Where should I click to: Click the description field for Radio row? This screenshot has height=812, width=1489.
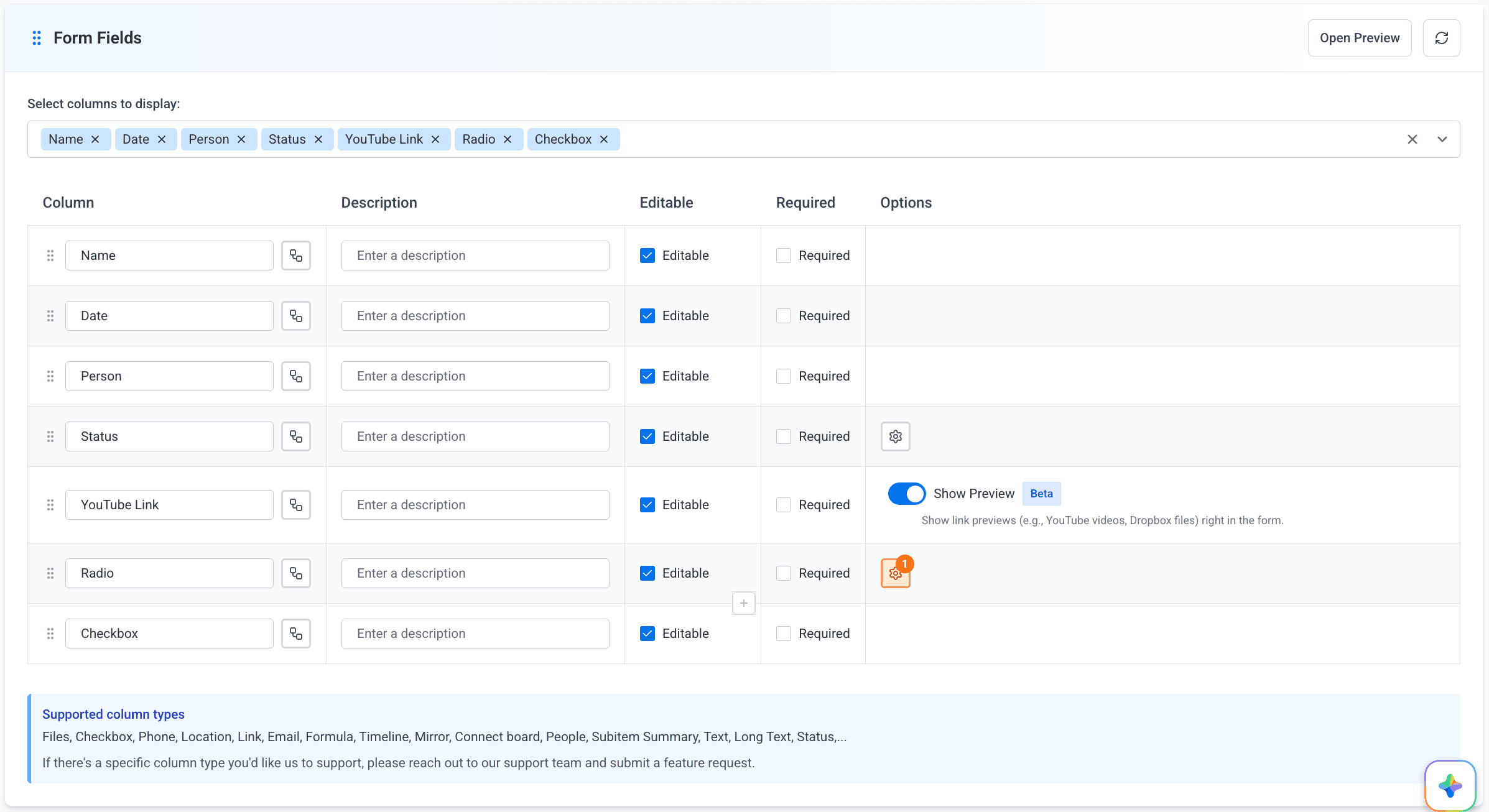click(x=475, y=573)
